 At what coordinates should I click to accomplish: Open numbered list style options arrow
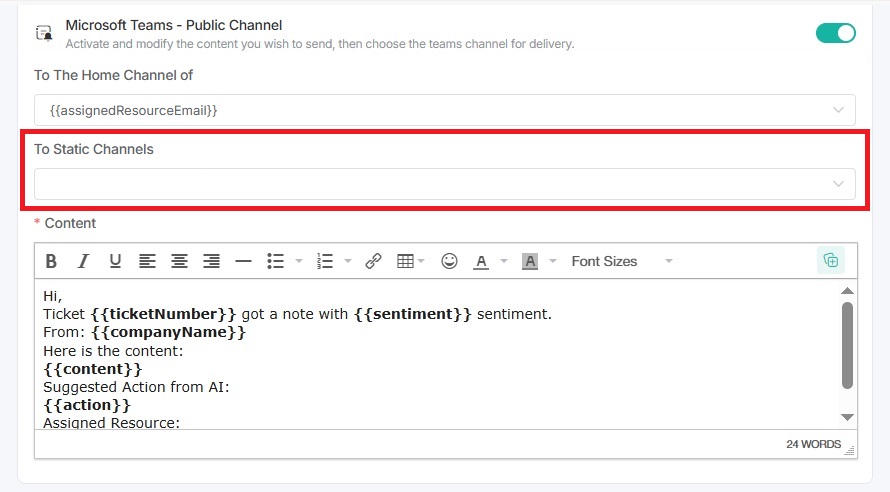(x=348, y=261)
